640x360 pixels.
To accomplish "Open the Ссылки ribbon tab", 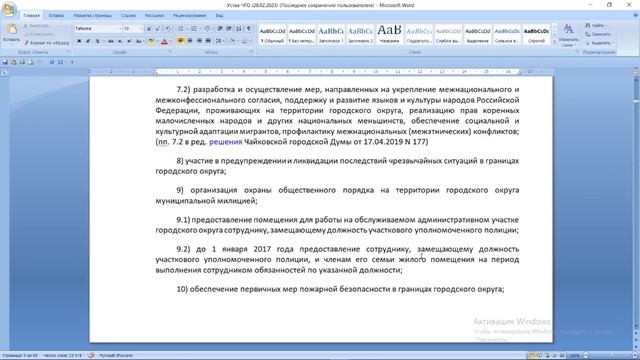I will point(128,16).
